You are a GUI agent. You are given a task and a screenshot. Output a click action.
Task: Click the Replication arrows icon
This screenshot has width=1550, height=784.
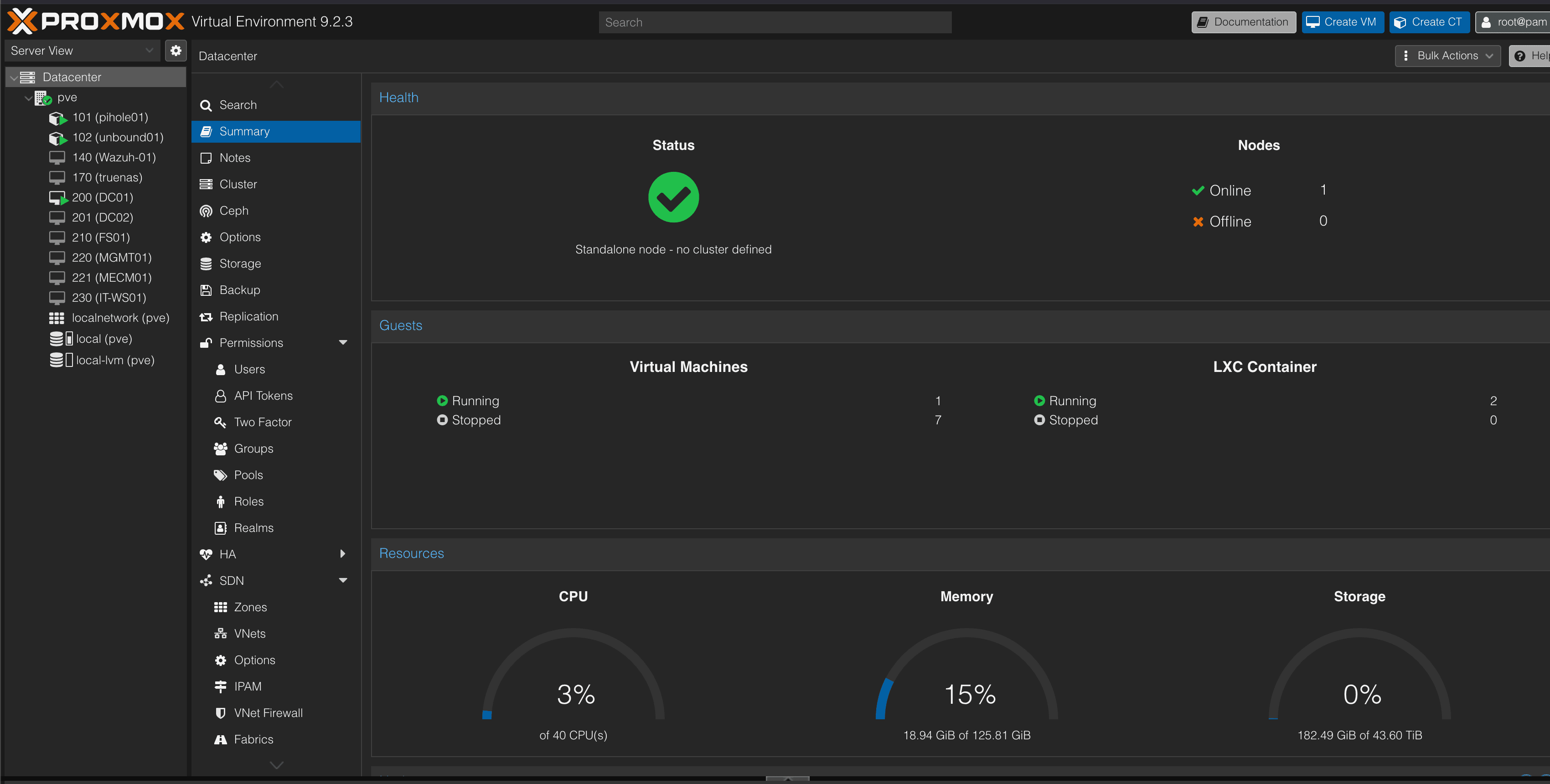click(x=206, y=316)
